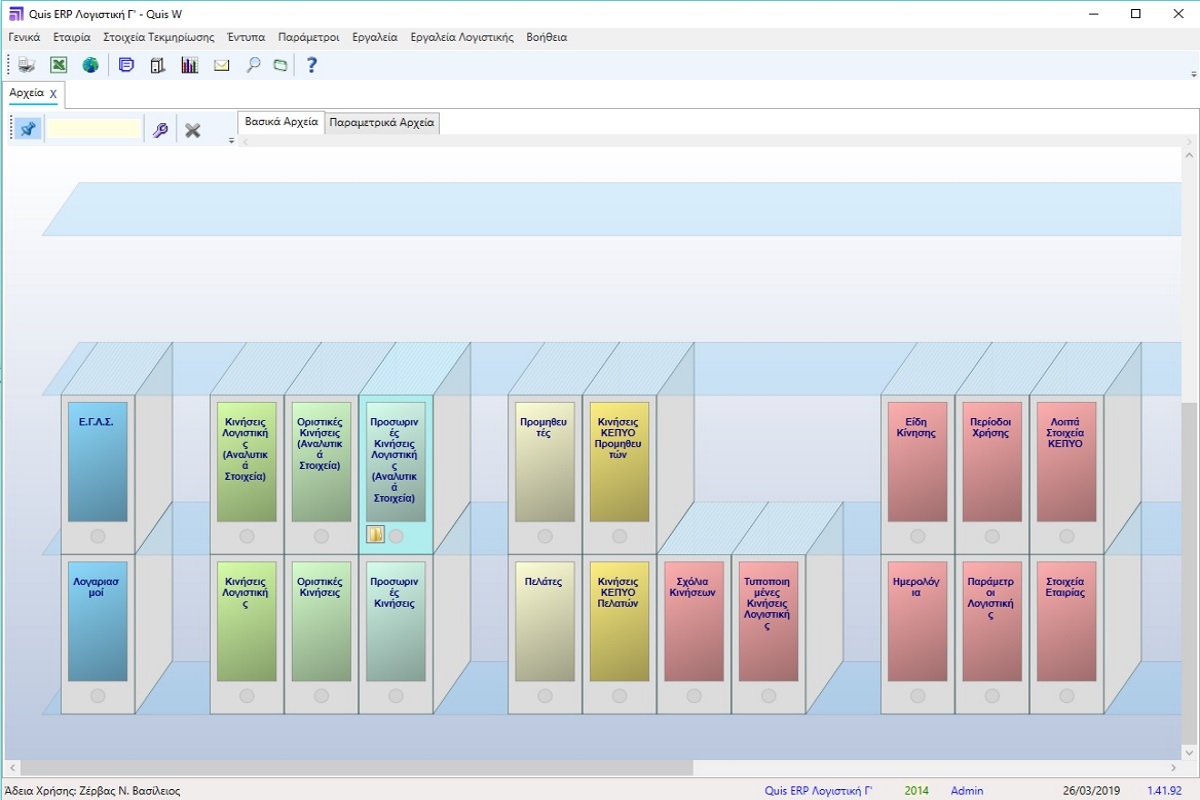
Task: Click the yellow search input field
Action: [94, 129]
